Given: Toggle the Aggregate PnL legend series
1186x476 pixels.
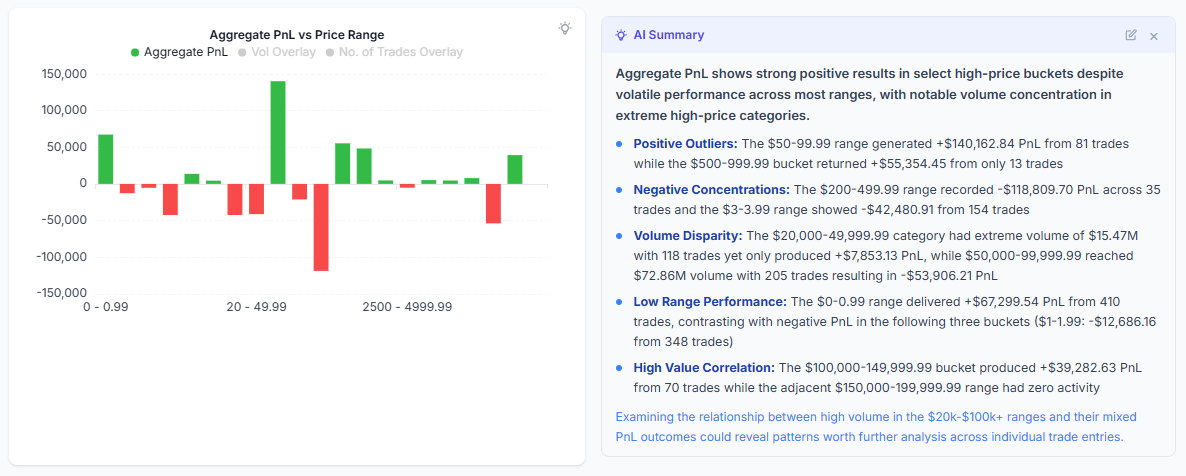Looking at the screenshot, I should pyautogui.click(x=186, y=52).
